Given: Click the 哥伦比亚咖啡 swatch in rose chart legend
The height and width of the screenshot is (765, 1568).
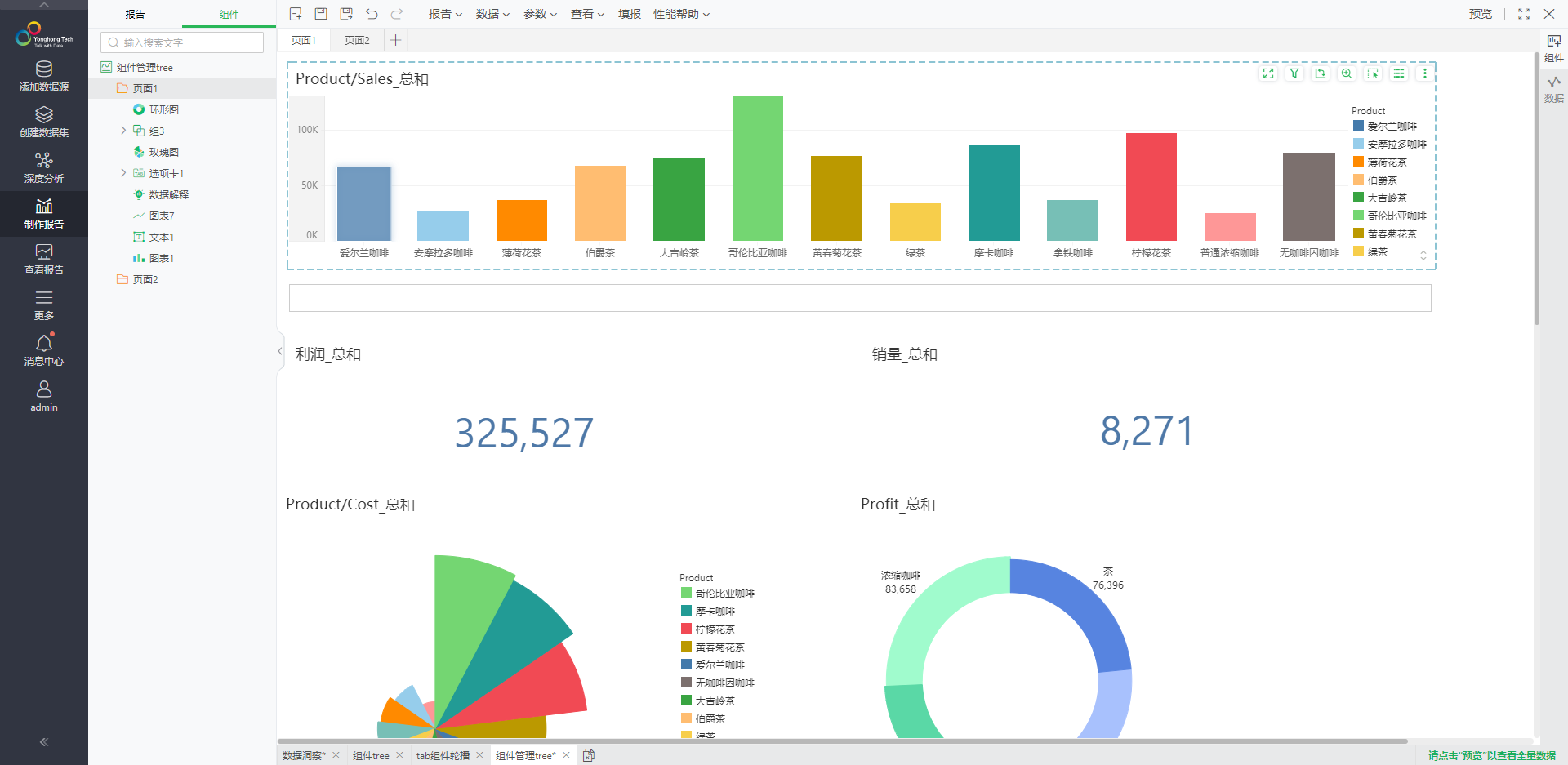Looking at the screenshot, I should 686,593.
